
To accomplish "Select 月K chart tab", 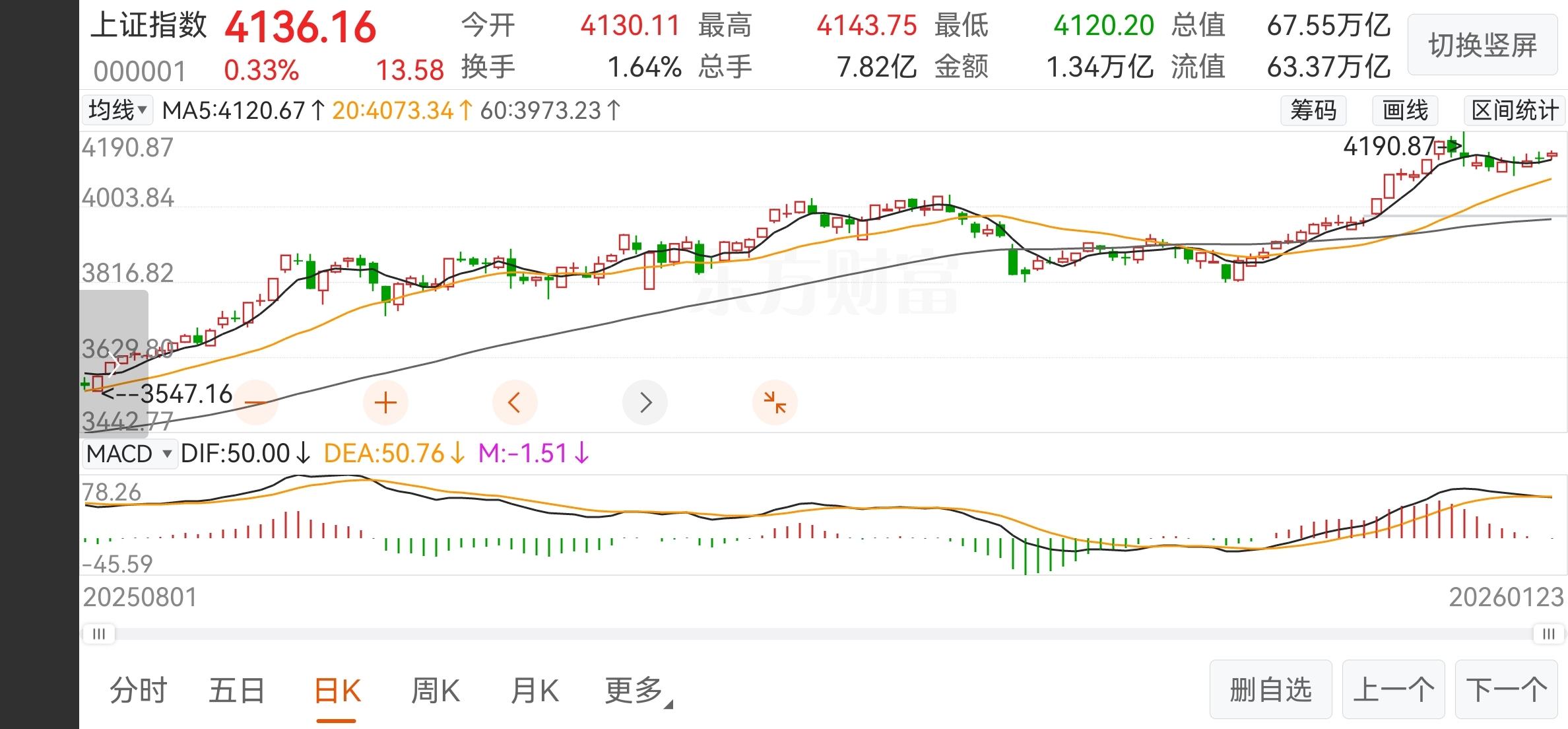I will [535, 691].
